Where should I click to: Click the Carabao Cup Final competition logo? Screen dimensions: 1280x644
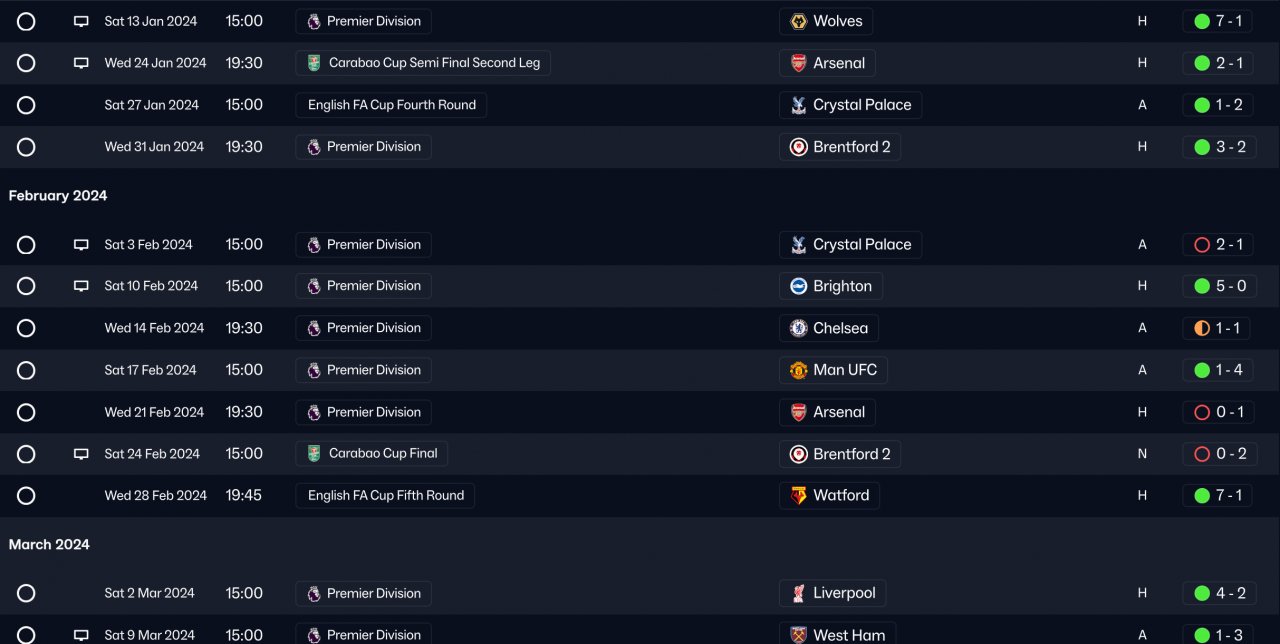314,453
